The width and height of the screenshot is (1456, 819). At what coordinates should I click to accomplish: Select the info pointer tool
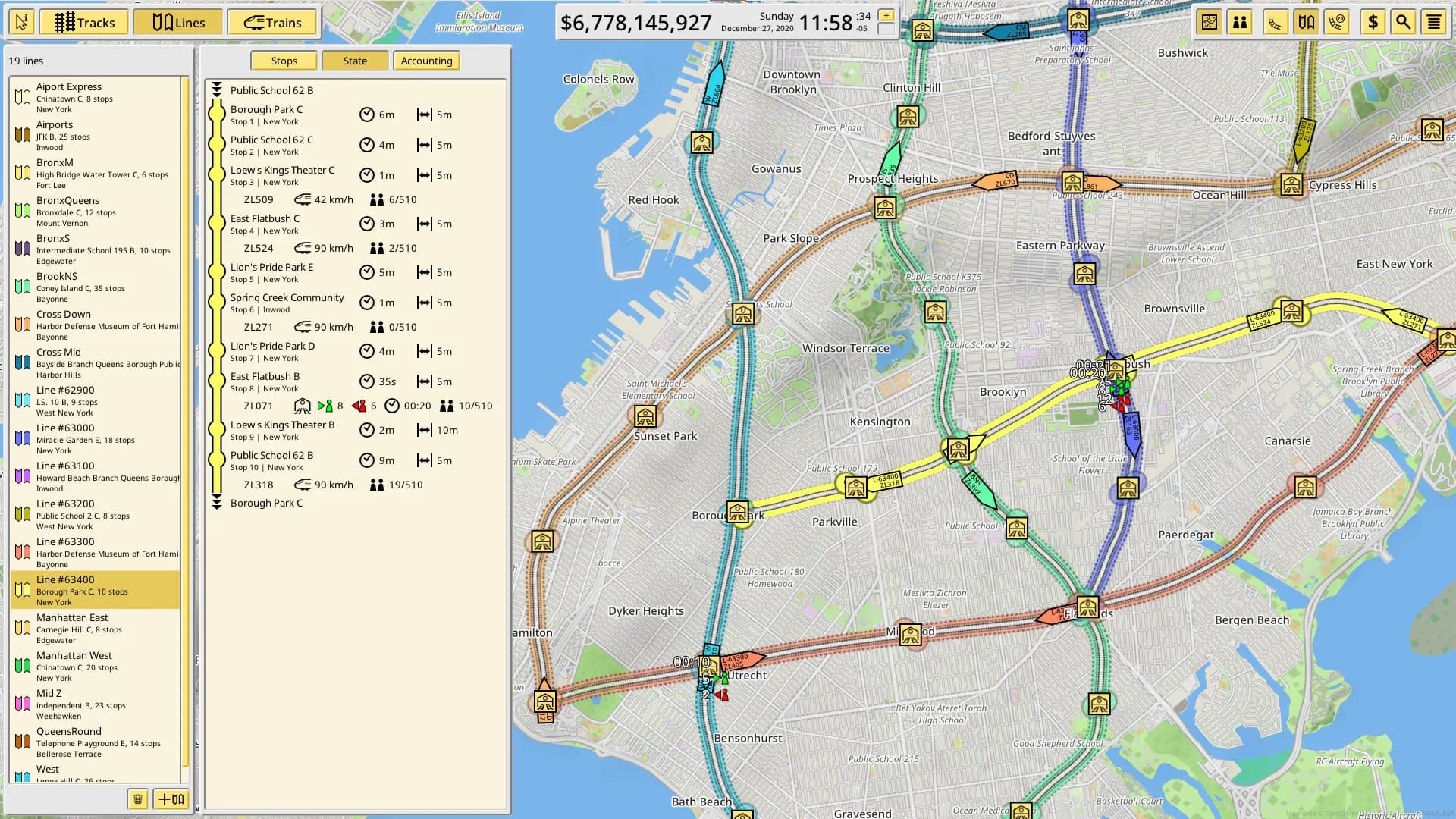coord(22,22)
